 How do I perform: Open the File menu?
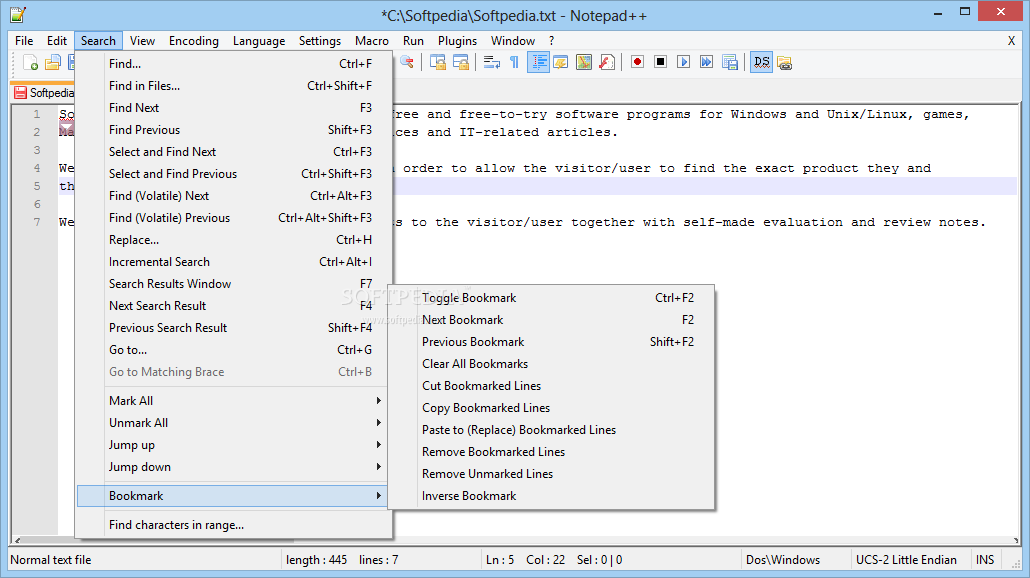point(24,41)
